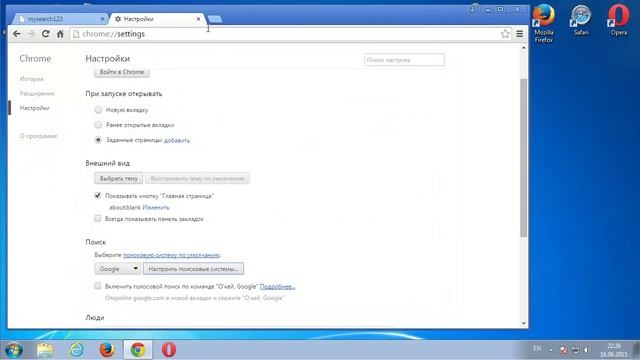
Task: Enable Всегда показывать панель закладок checkbox
Action: tap(98, 219)
